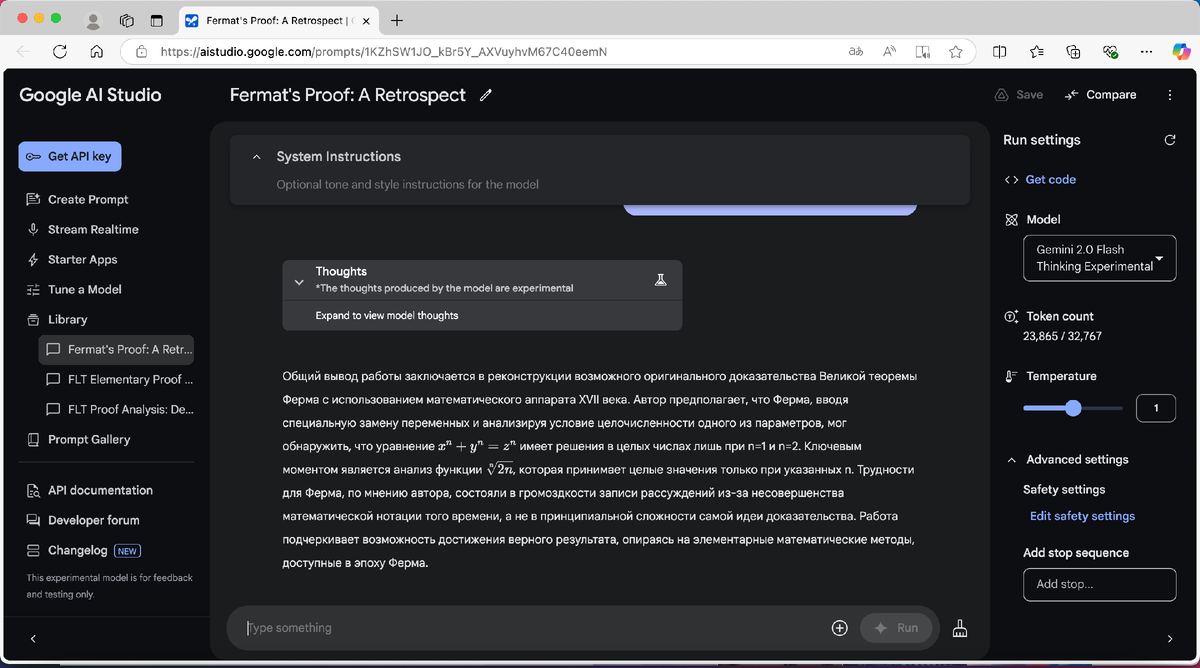This screenshot has width=1200, height=668.
Task: Go to the browser home page
Action: pyautogui.click(x=96, y=51)
